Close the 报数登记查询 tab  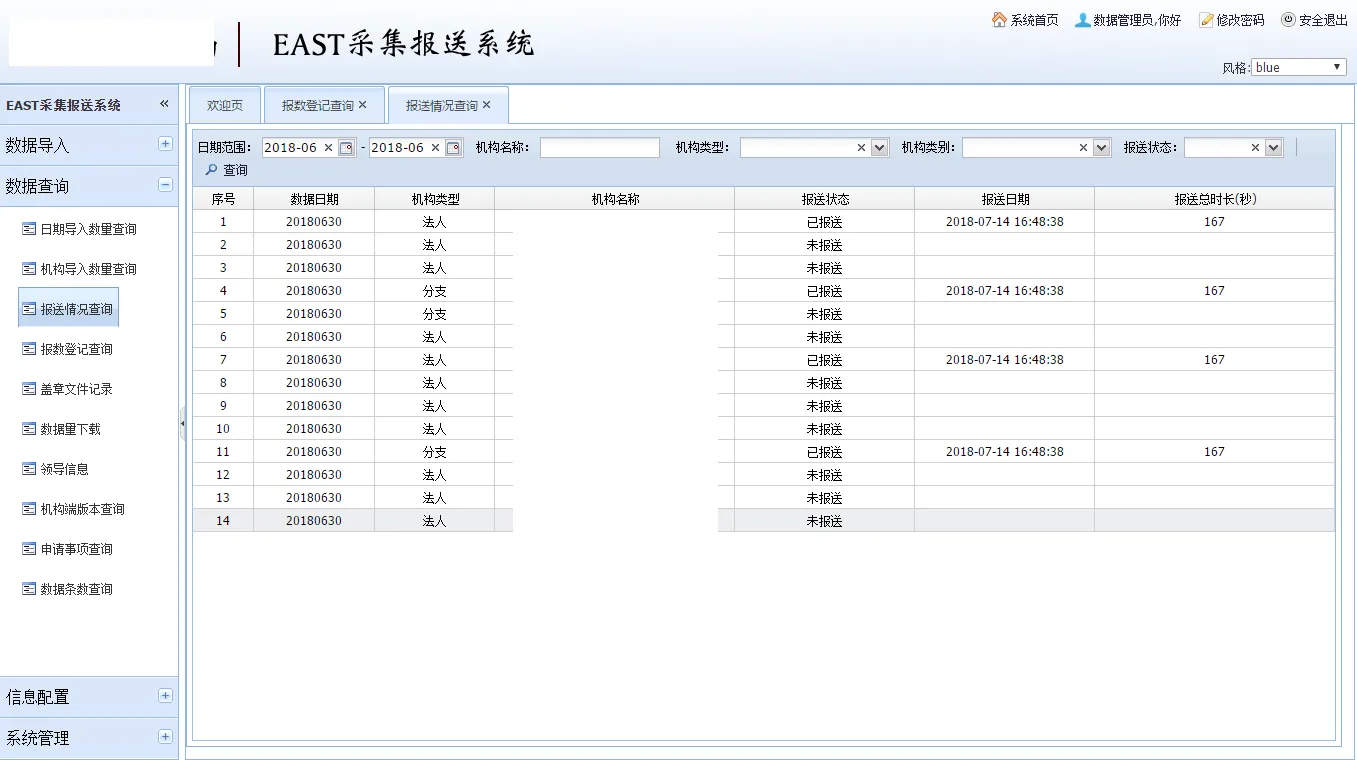tap(363, 105)
